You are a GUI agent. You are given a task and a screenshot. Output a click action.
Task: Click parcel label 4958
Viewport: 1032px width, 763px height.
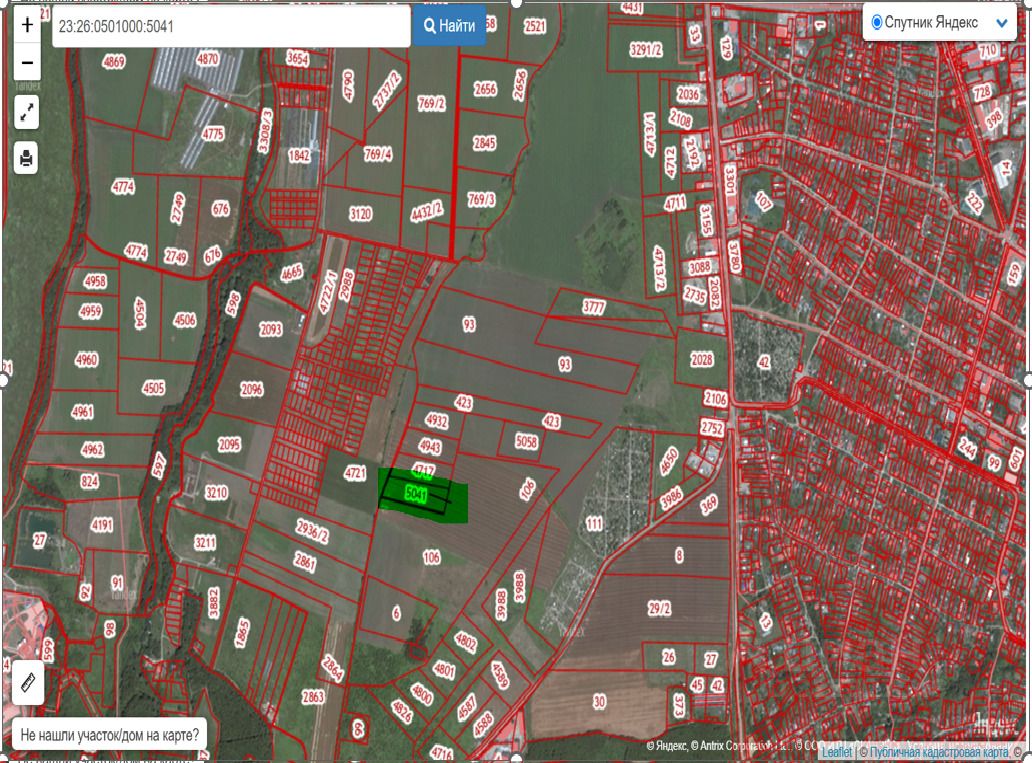[95, 281]
